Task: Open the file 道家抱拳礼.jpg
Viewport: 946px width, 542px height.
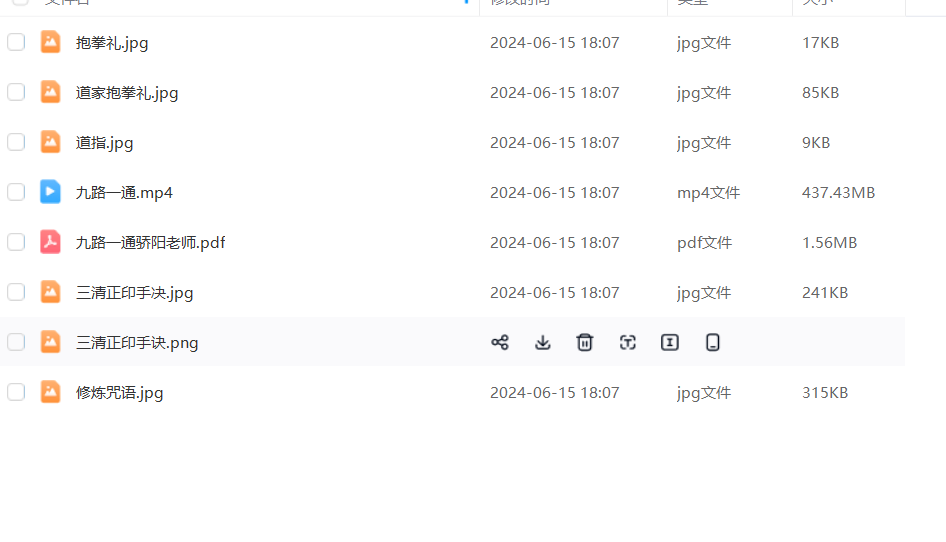Action: click(x=127, y=93)
